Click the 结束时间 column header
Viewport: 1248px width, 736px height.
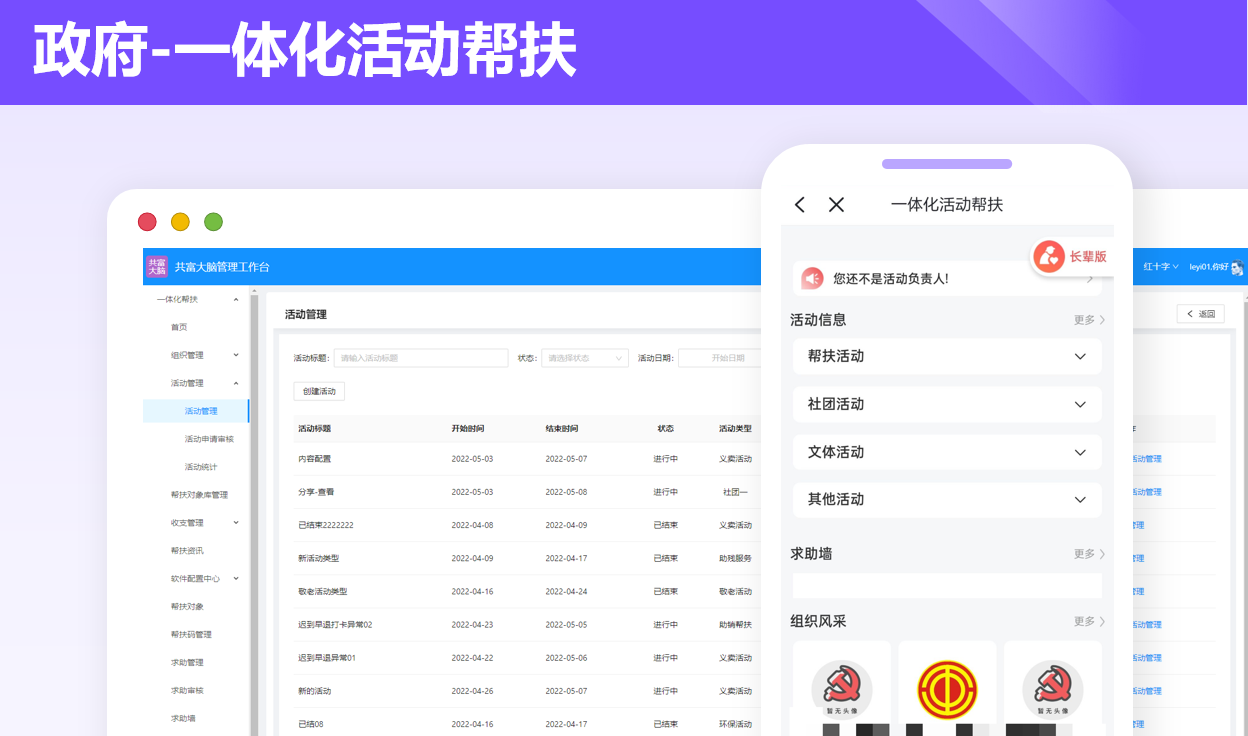(x=562, y=429)
